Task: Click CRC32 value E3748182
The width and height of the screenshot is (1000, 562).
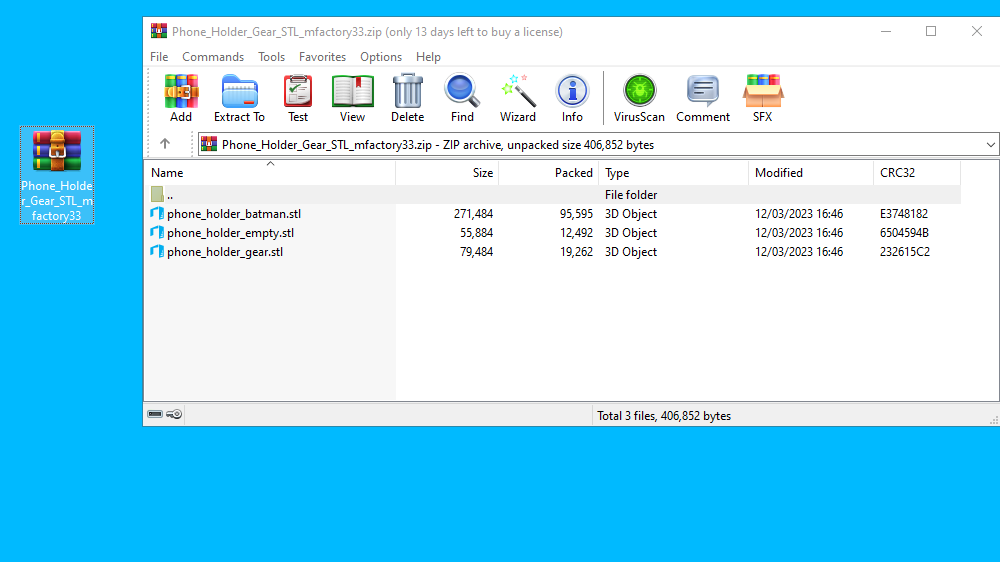Action: (x=904, y=214)
